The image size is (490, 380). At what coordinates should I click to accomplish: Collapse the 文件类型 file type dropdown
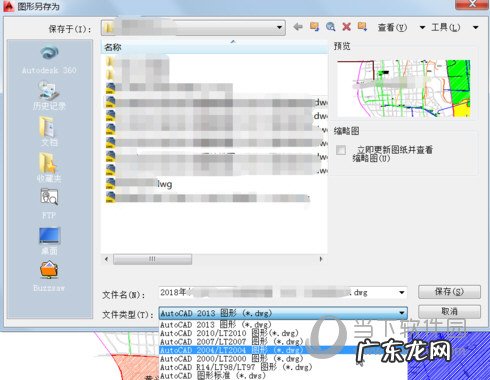coord(402,313)
